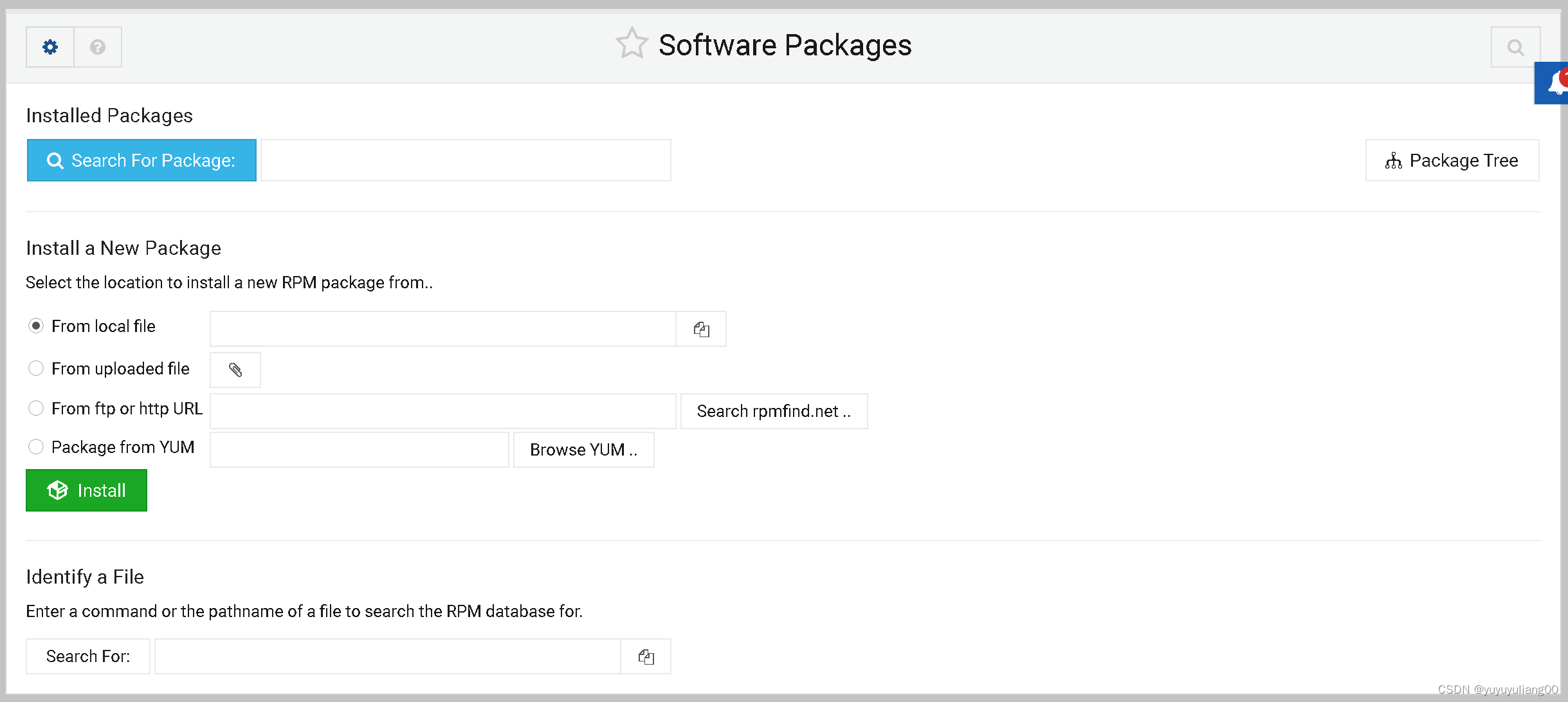This screenshot has height=702, width=1568.
Task: Click the YUM package name input field
Action: click(x=358, y=449)
